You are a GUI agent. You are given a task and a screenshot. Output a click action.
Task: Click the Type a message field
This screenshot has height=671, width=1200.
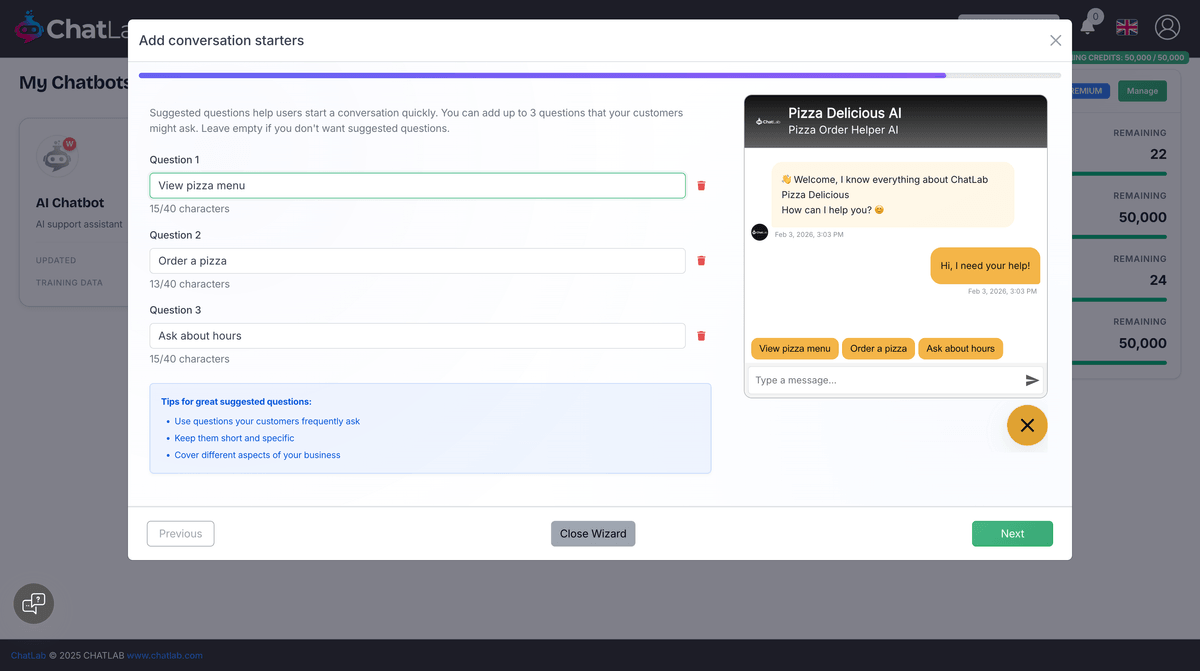pos(880,379)
